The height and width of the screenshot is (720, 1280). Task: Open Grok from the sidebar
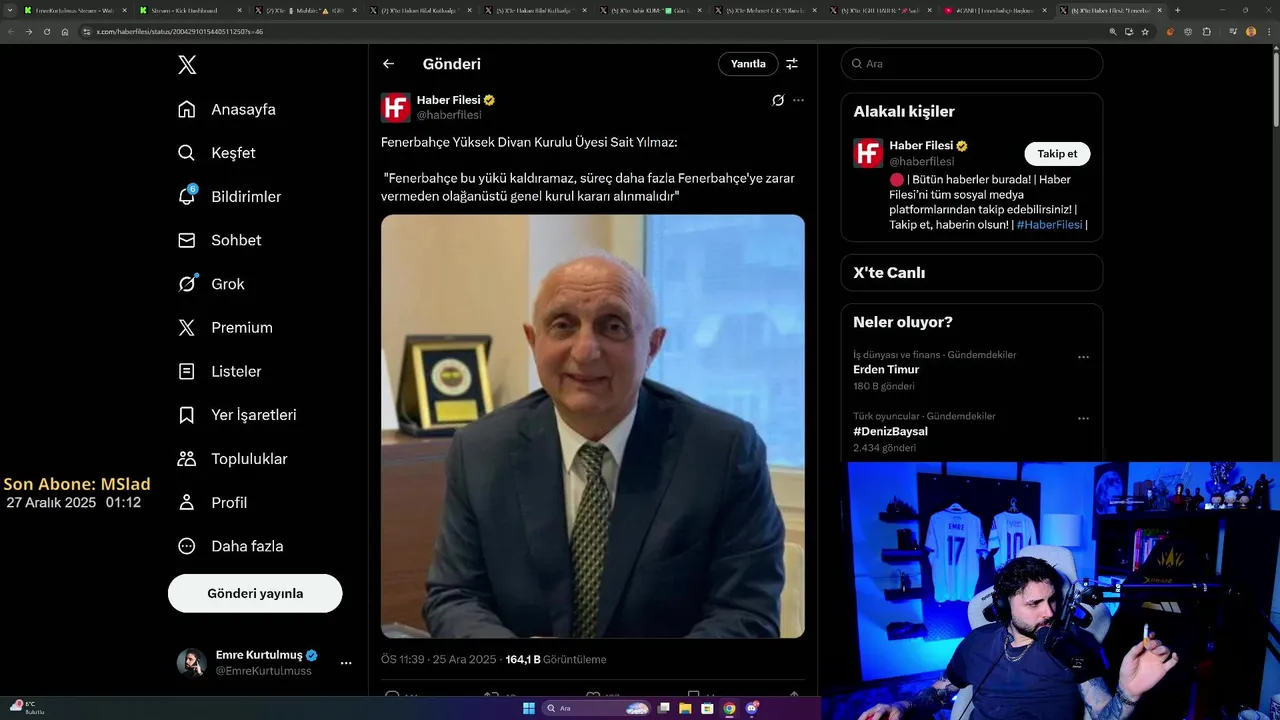(211, 284)
